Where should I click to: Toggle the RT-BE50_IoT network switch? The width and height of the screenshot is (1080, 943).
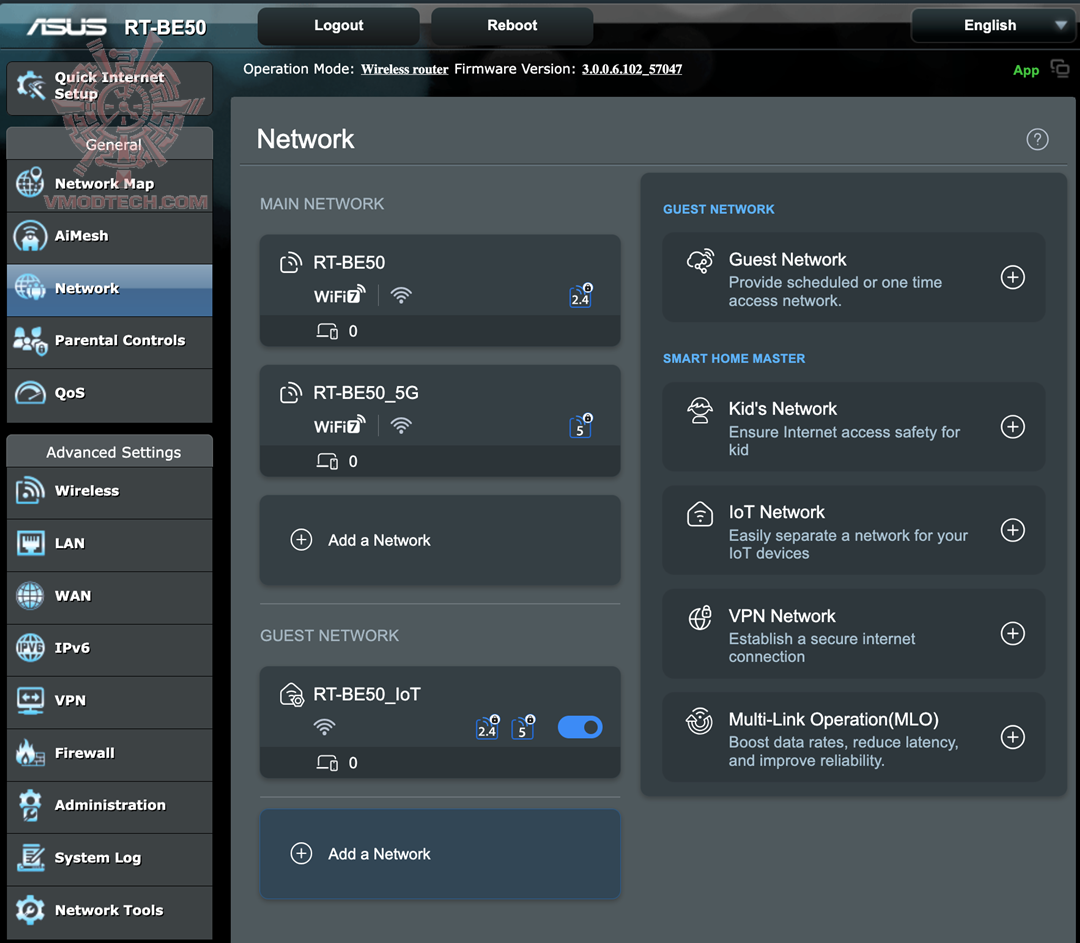[580, 727]
